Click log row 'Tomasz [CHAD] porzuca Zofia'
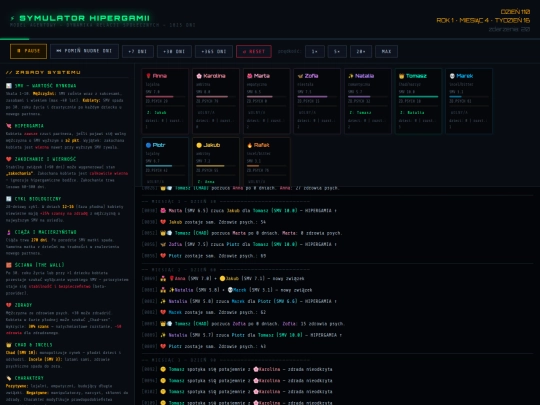Screen dimensions: 540x405 pos(337,324)
